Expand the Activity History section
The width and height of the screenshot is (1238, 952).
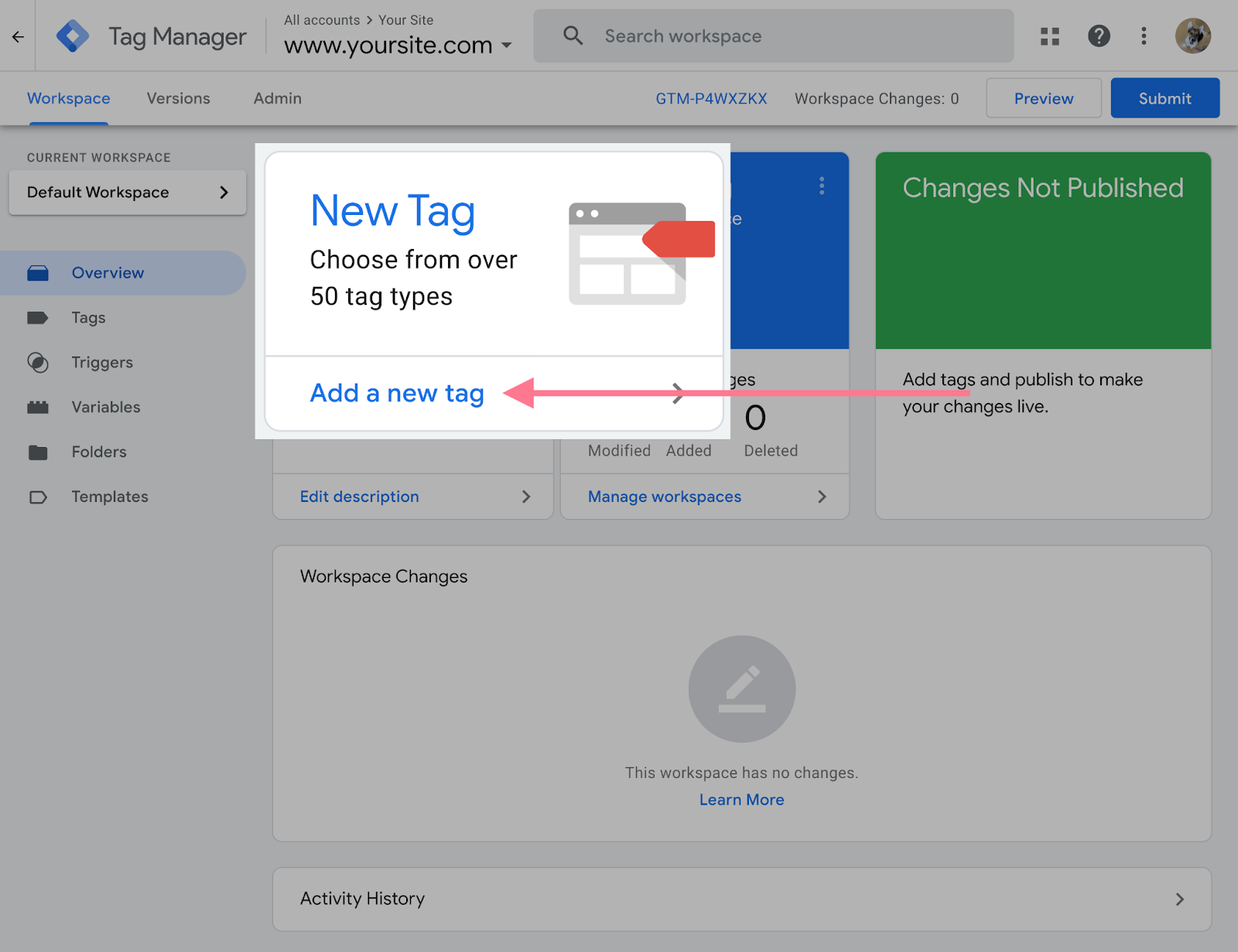pos(1179,899)
